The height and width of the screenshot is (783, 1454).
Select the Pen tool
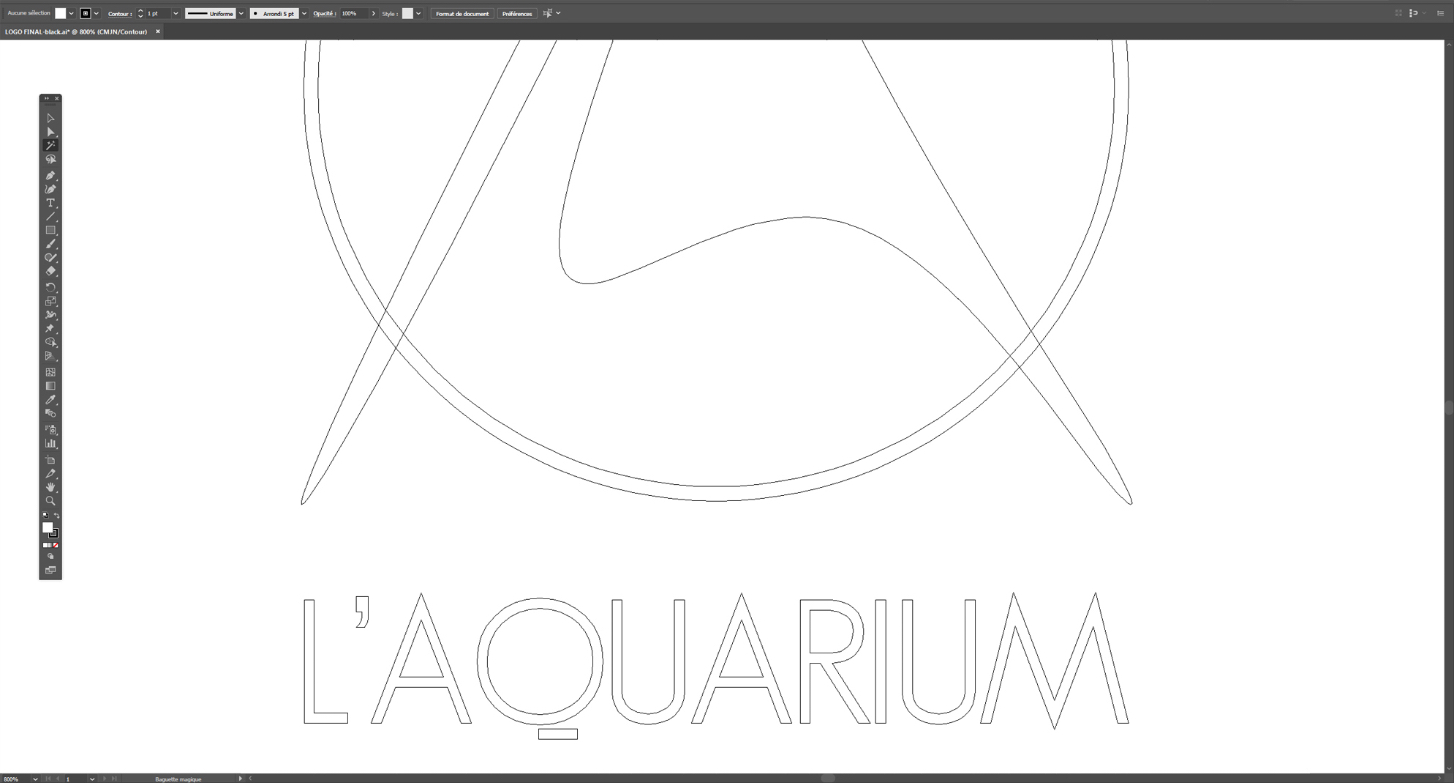[50, 176]
